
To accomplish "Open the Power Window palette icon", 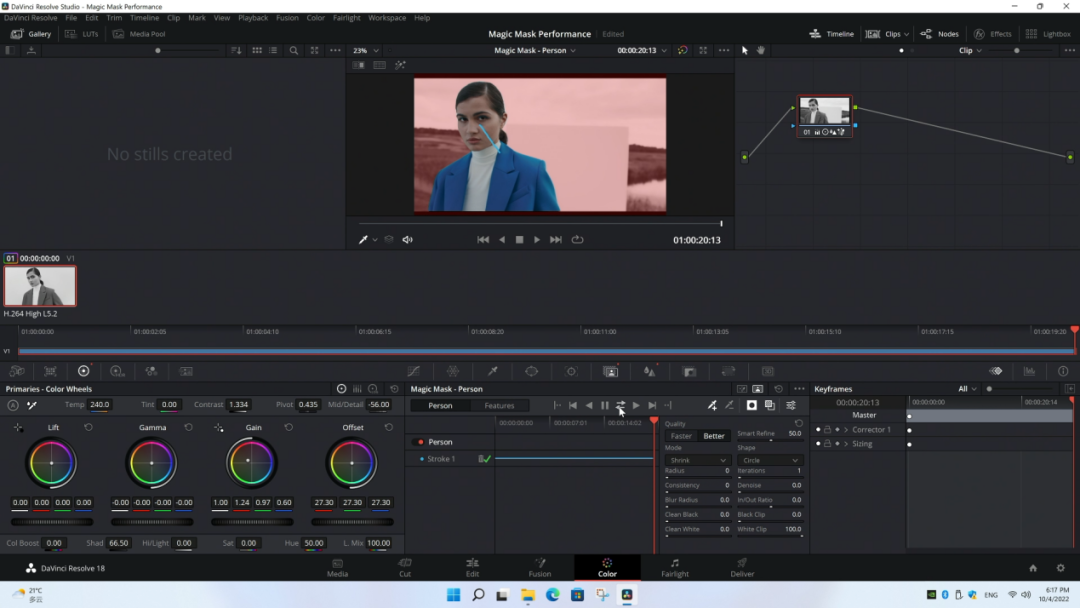I will point(531,371).
